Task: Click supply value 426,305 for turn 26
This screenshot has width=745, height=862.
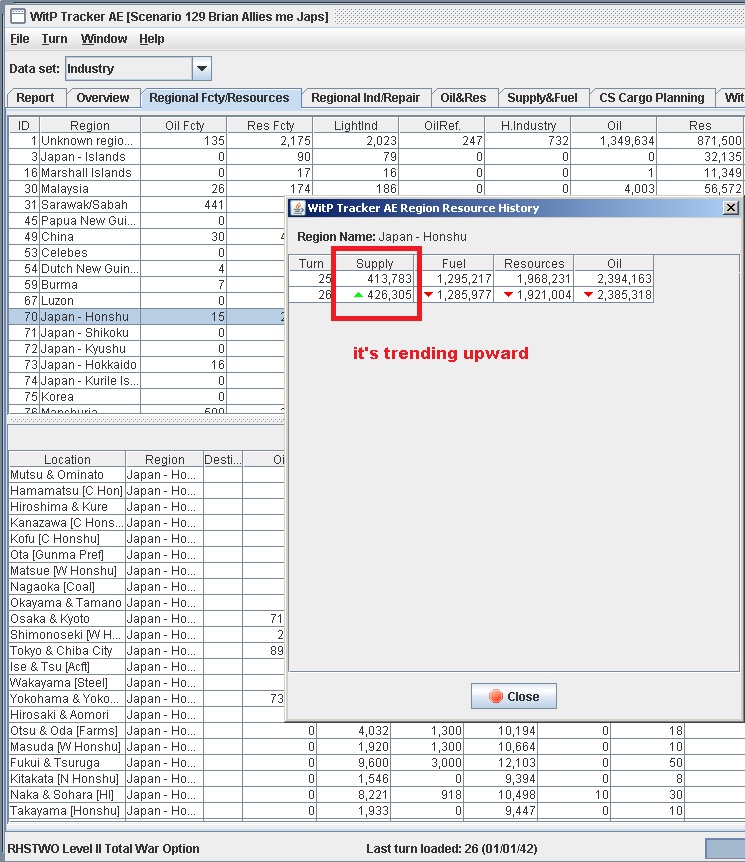Action: [x=389, y=295]
